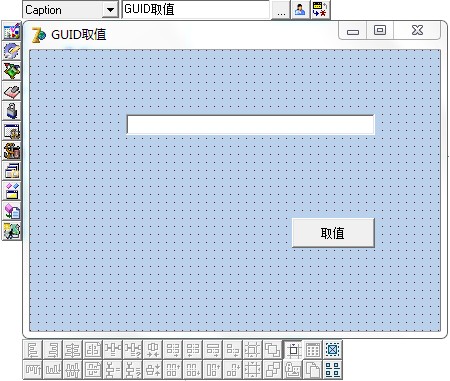The image size is (450, 381).
Task: Click the window-with-checkmark icon in left toolbar
Action: (x=12, y=31)
